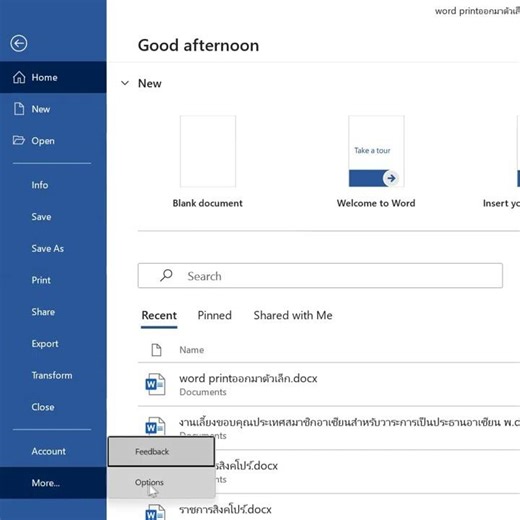Open the Print page
The image size is (520, 520).
pyautogui.click(x=41, y=280)
